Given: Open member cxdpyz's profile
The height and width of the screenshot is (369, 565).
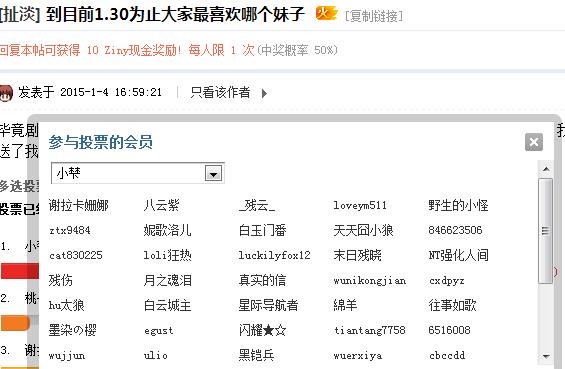Looking at the screenshot, I should (x=446, y=281).
